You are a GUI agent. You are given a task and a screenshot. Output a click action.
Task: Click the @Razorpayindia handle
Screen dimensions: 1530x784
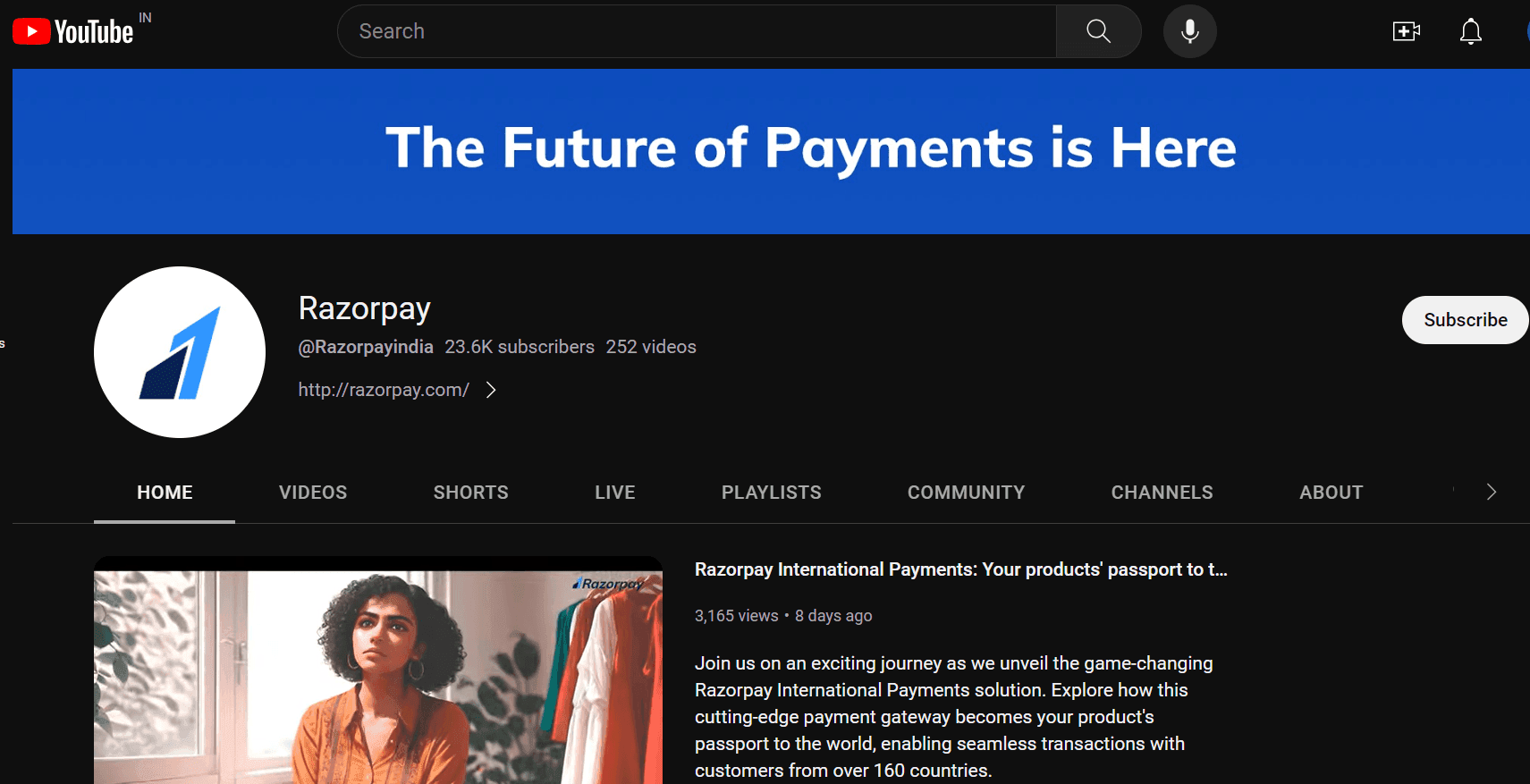(366, 347)
